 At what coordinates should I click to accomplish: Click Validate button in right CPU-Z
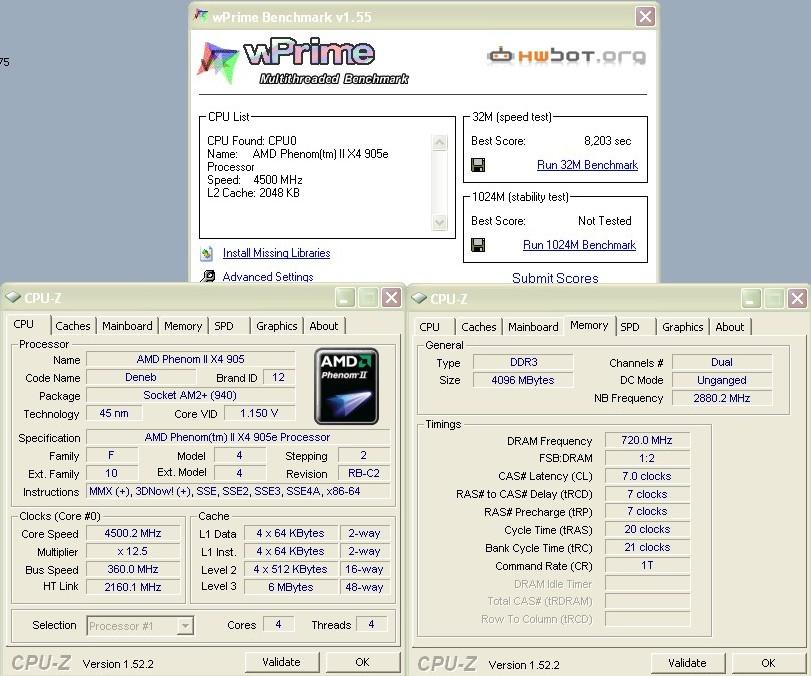(x=687, y=663)
